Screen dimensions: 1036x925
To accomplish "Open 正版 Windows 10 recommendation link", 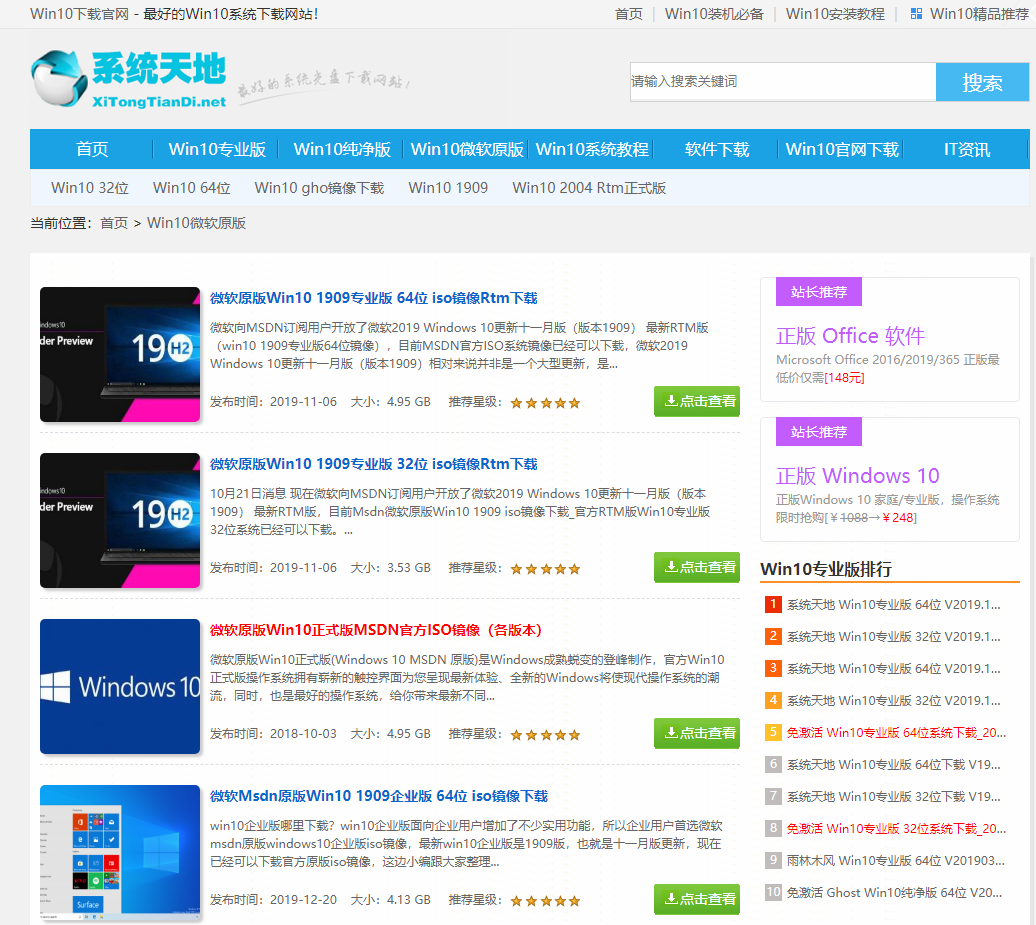I will [x=857, y=476].
